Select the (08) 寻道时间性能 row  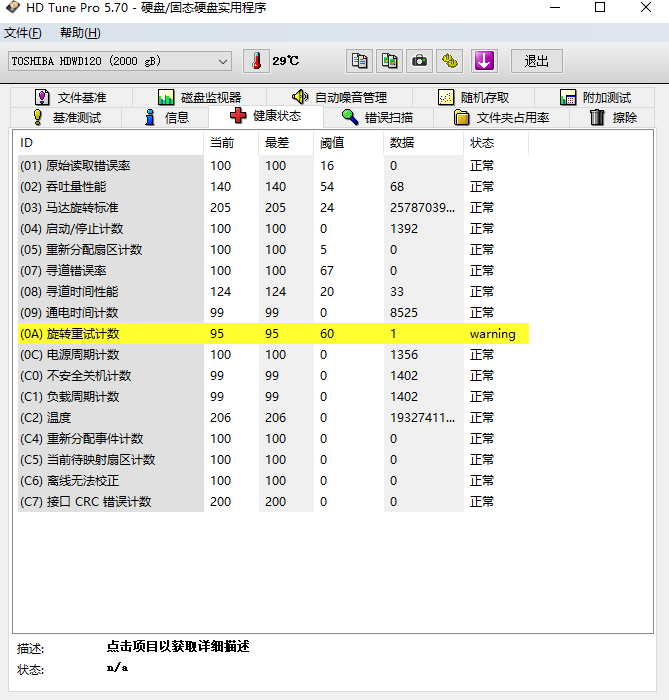click(x=274, y=292)
